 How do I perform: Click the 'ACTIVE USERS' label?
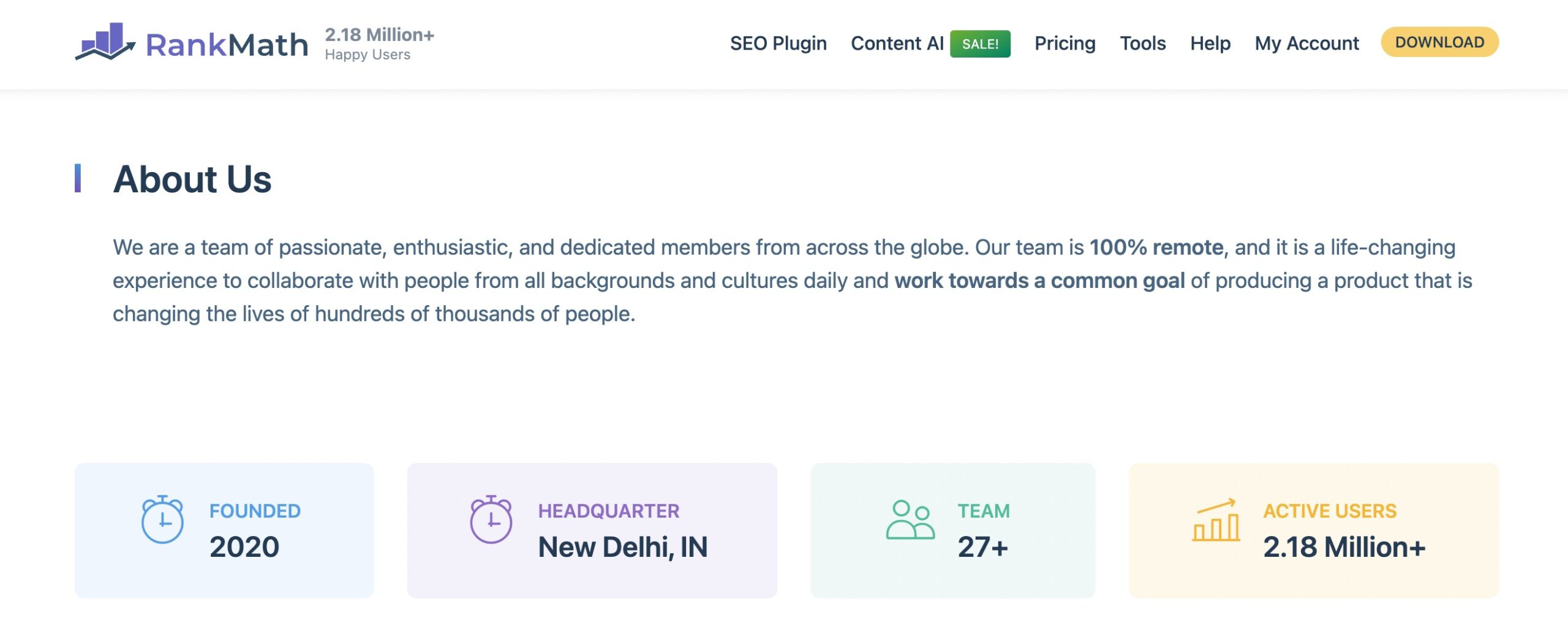tap(1330, 511)
